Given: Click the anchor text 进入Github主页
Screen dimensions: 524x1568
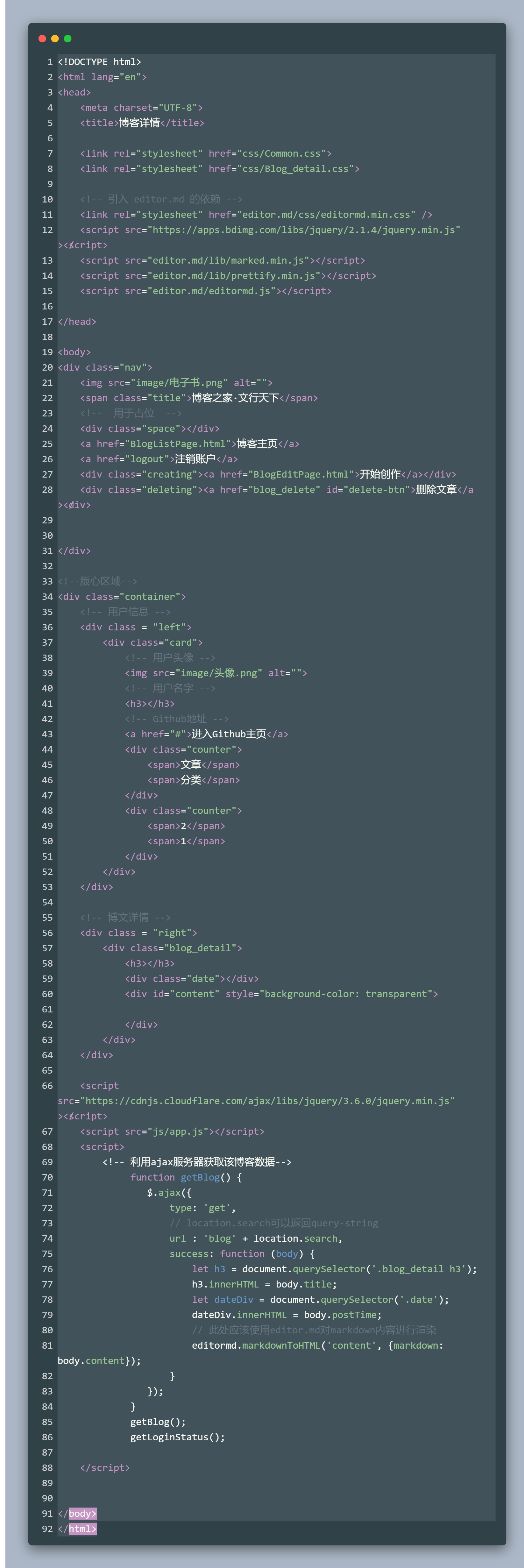Looking at the screenshot, I should coord(229,734).
